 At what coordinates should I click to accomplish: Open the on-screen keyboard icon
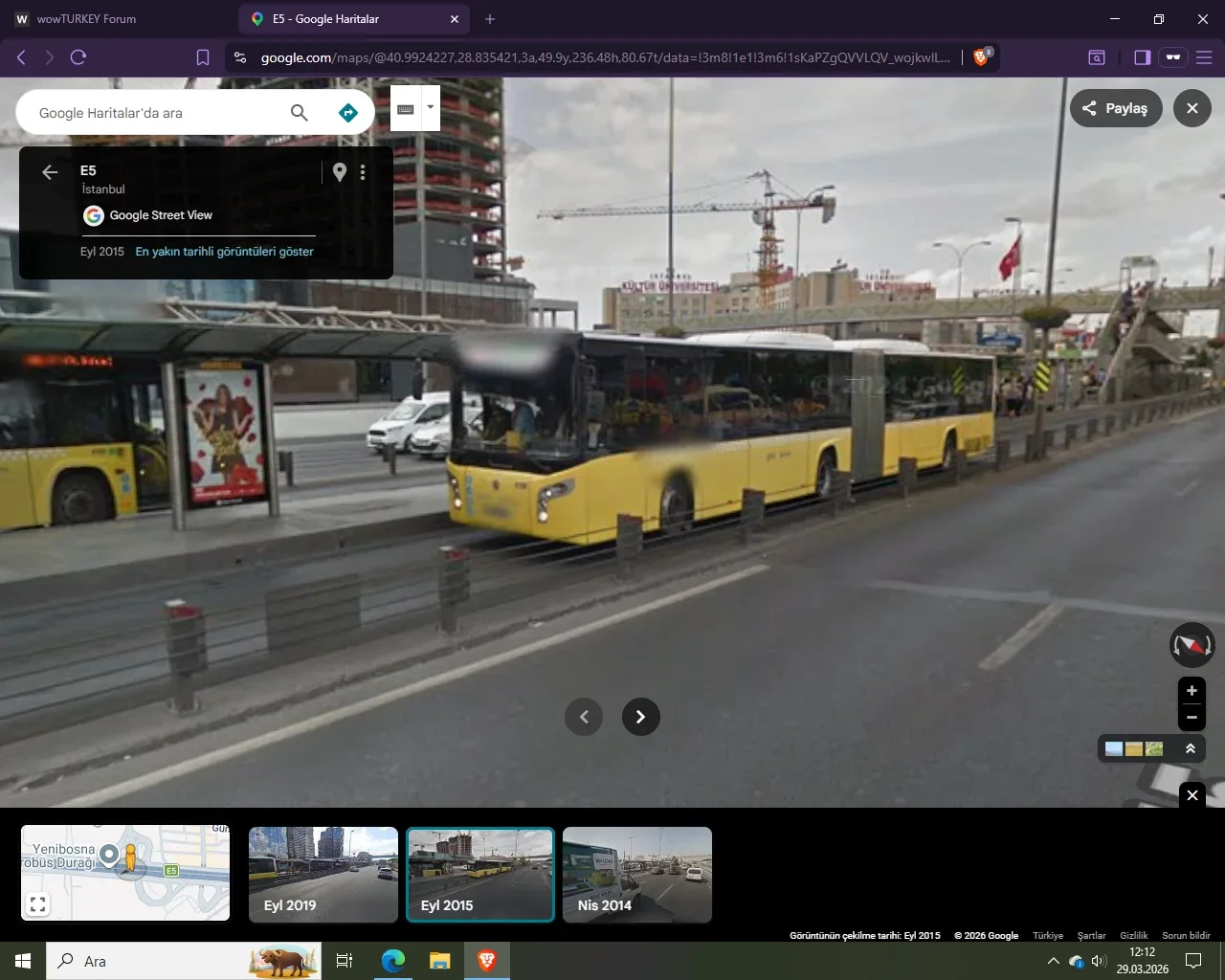click(x=406, y=108)
